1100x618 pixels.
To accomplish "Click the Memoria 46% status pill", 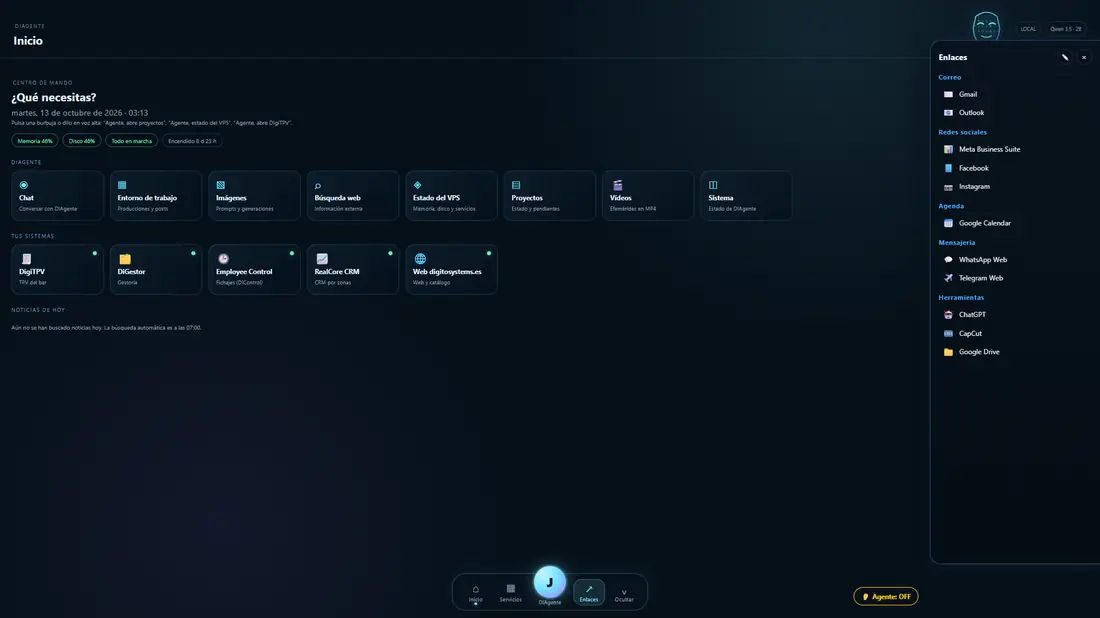I will point(35,141).
